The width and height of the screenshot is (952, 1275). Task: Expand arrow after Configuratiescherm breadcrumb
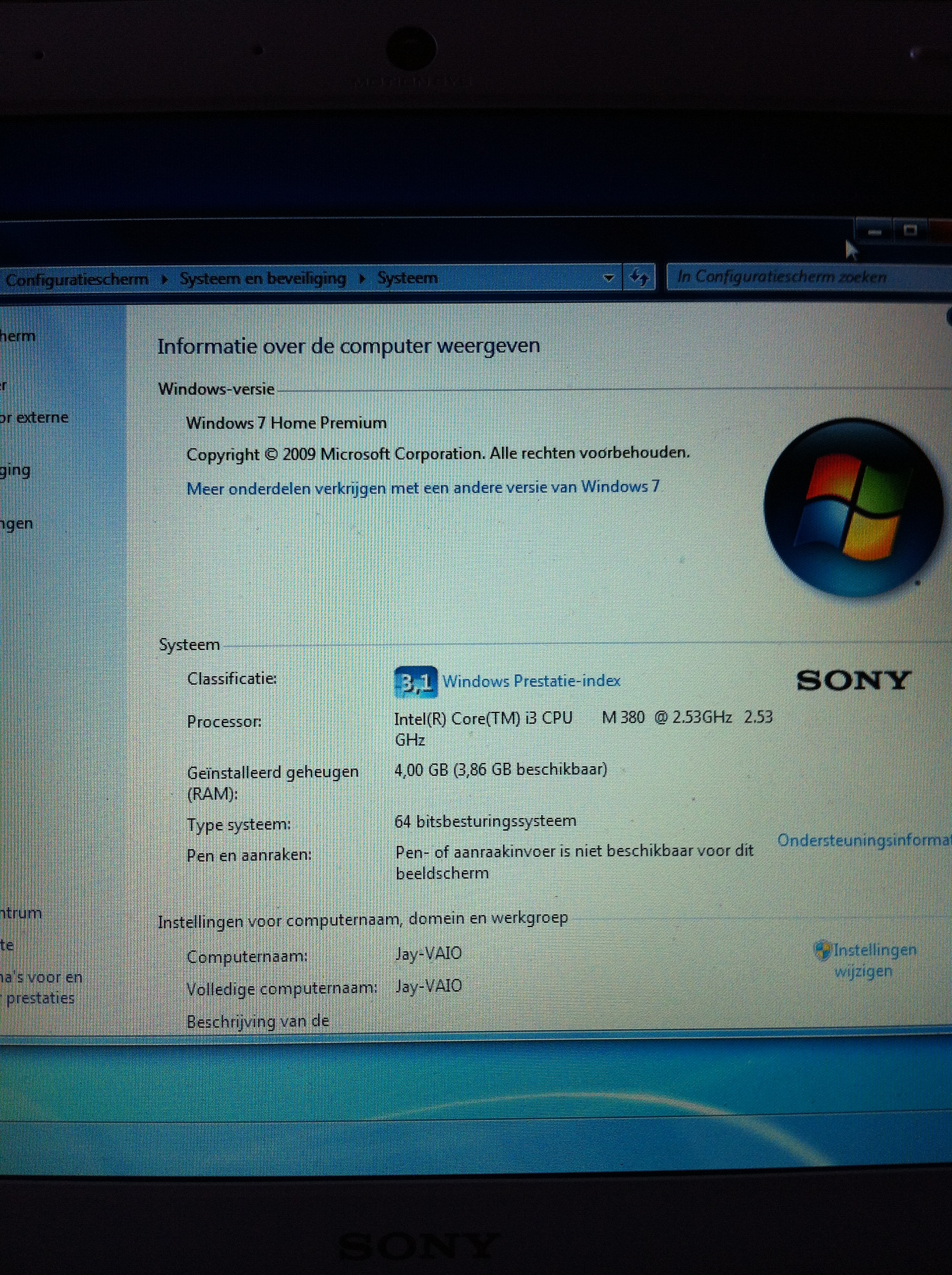[164, 279]
